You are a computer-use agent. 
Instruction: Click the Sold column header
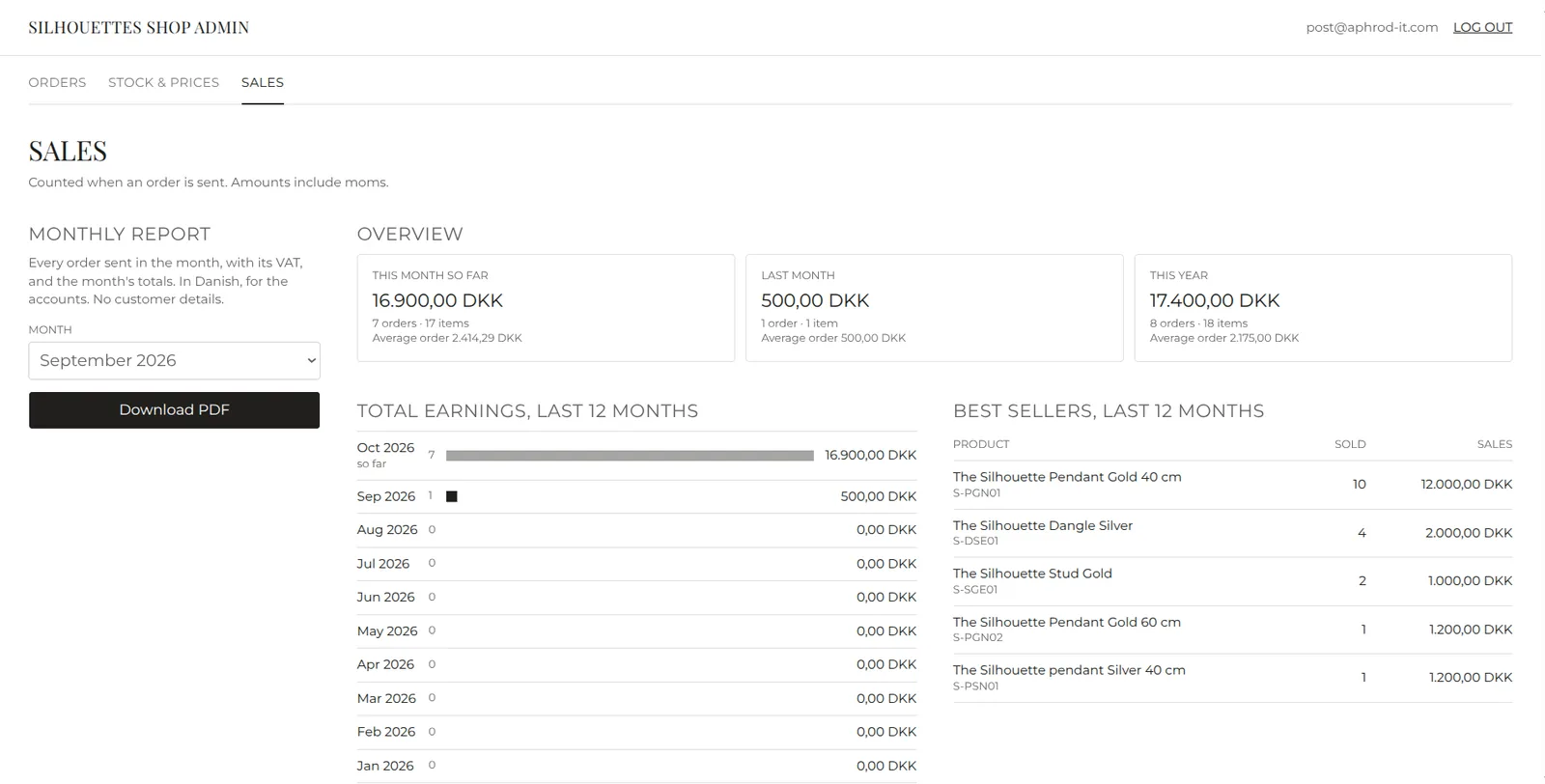(x=1350, y=444)
